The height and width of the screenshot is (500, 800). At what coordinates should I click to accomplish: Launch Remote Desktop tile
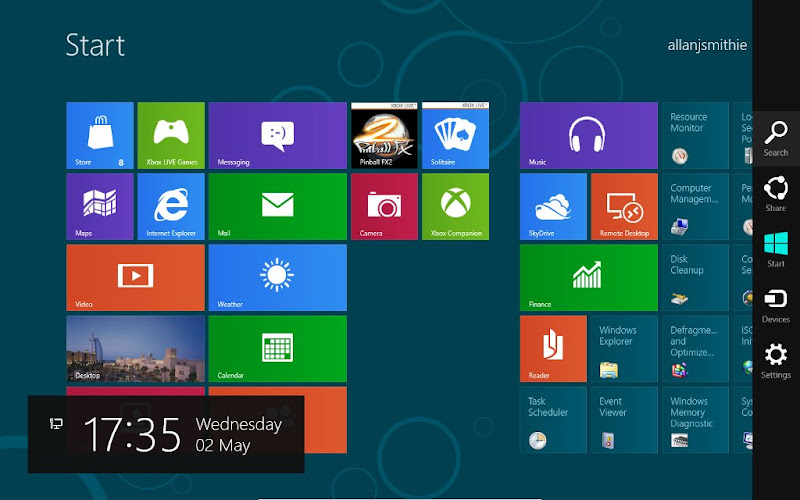click(x=624, y=206)
